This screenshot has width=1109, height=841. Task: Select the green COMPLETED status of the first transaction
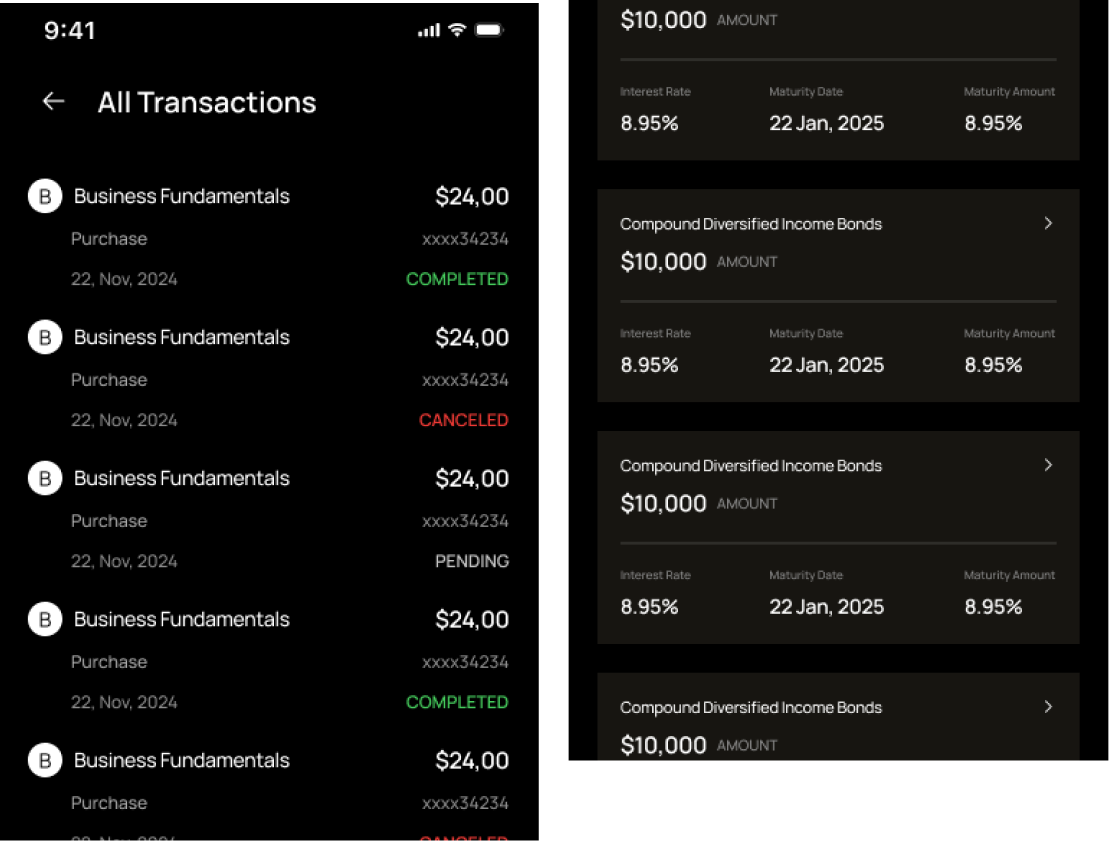pos(457,279)
